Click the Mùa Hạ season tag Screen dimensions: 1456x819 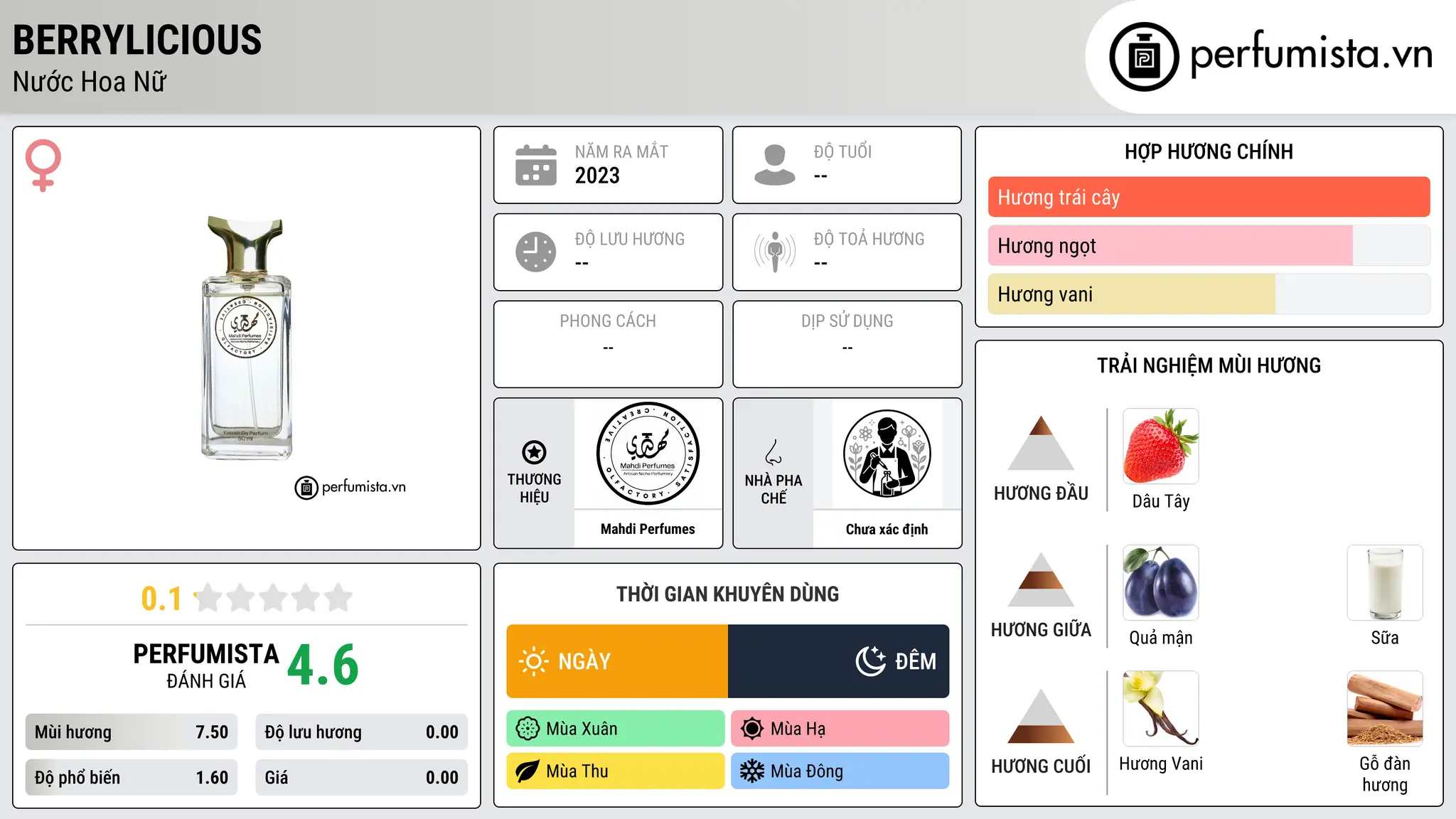(840, 729)
